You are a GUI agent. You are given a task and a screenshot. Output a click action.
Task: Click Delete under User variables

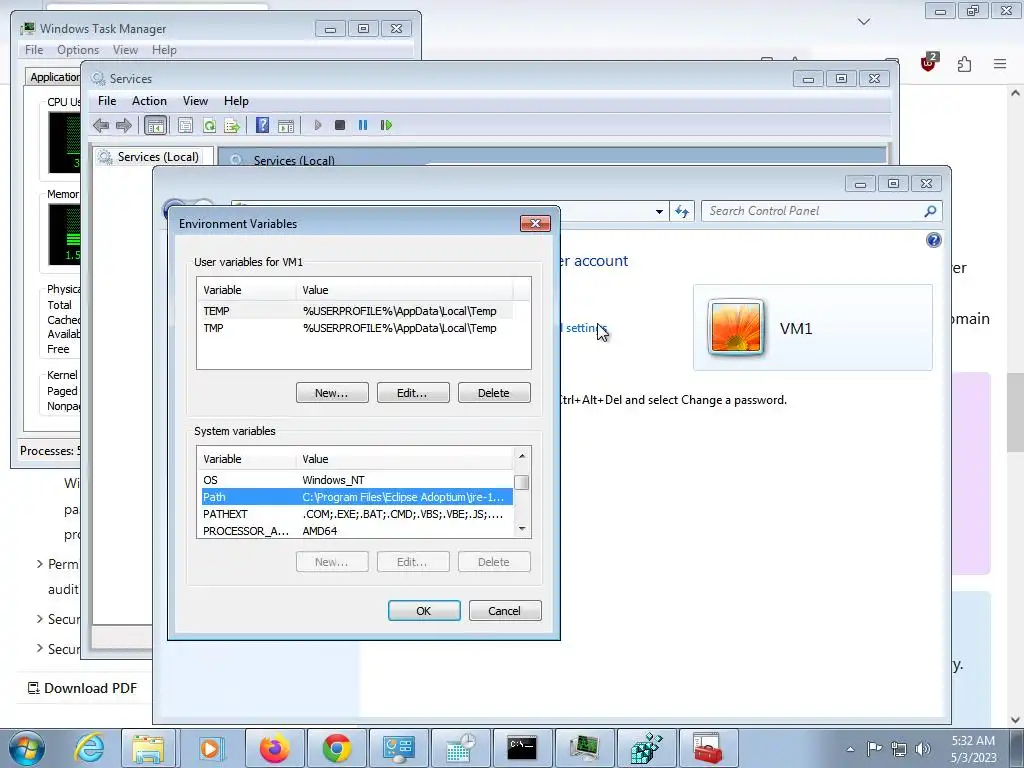pos(494,392)
